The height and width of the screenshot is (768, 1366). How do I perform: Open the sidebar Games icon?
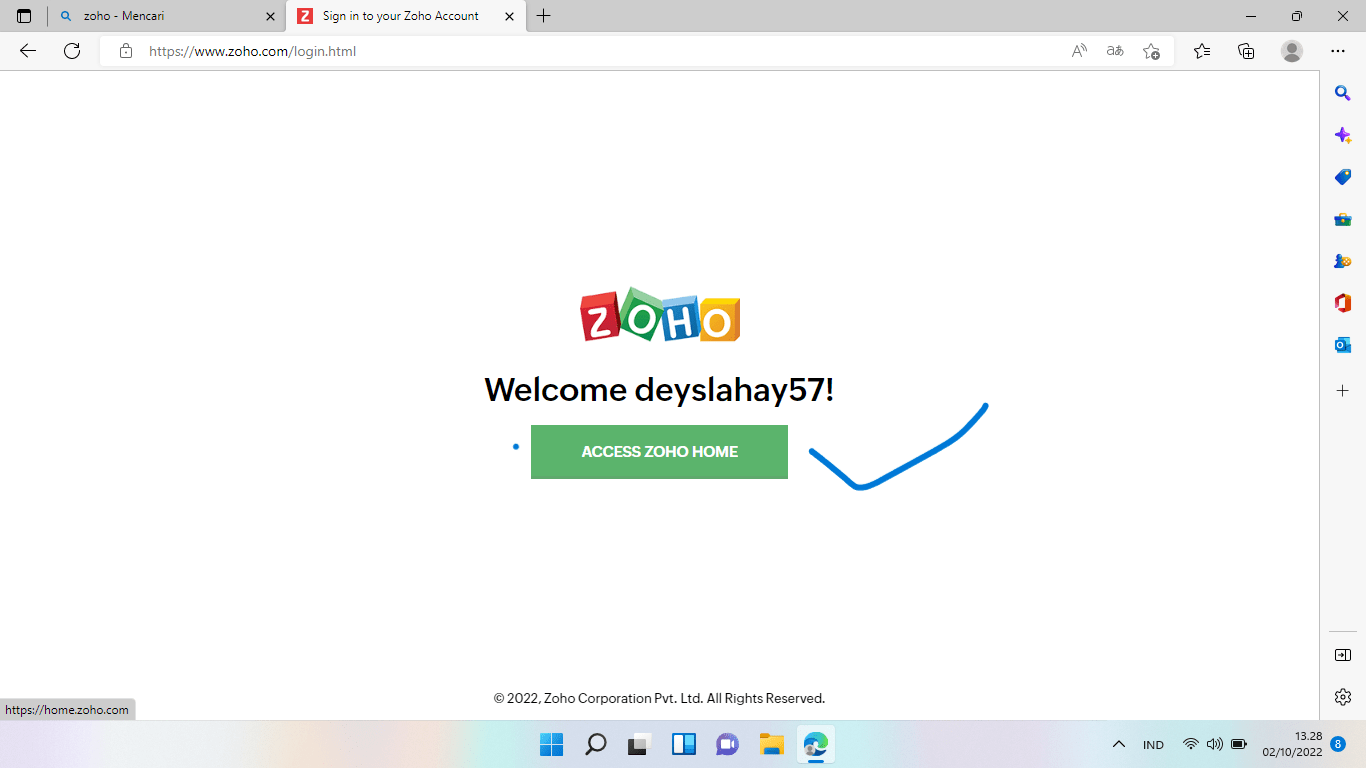pyautogui.click(x=1343, y=261)
